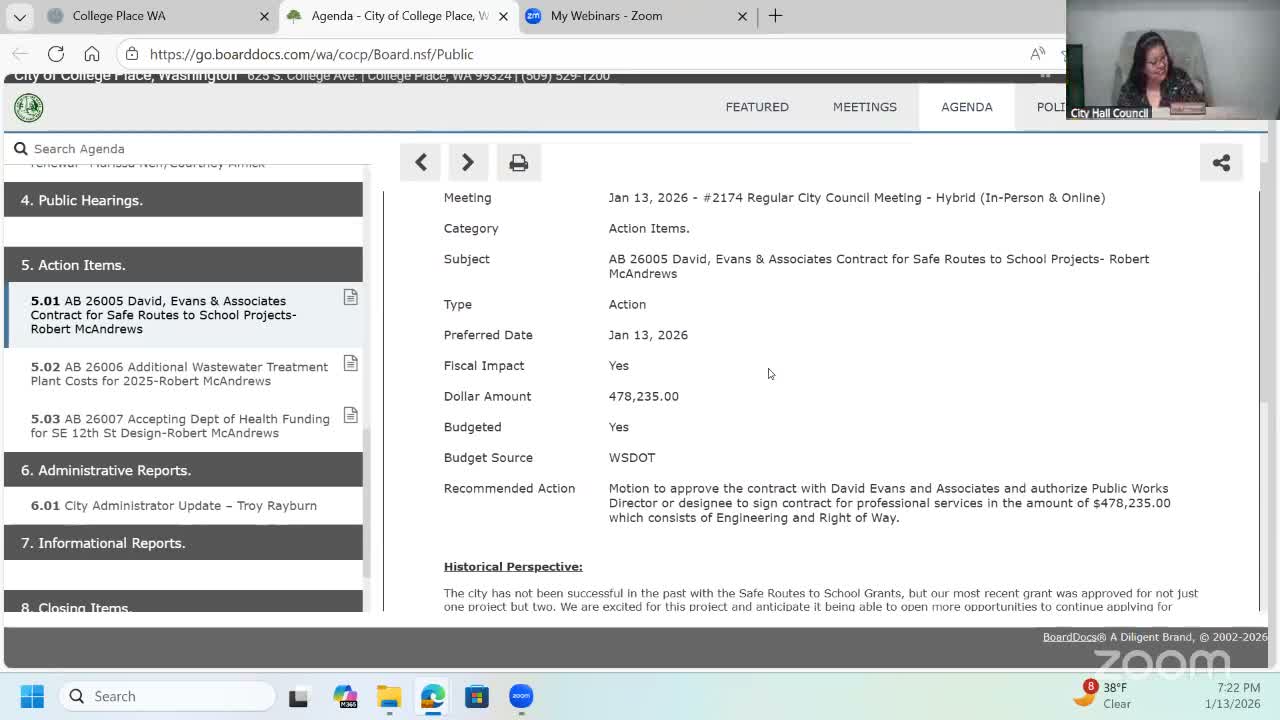1280x720 pixels.
Task: Open new browser tab
Action: [775, 16]
